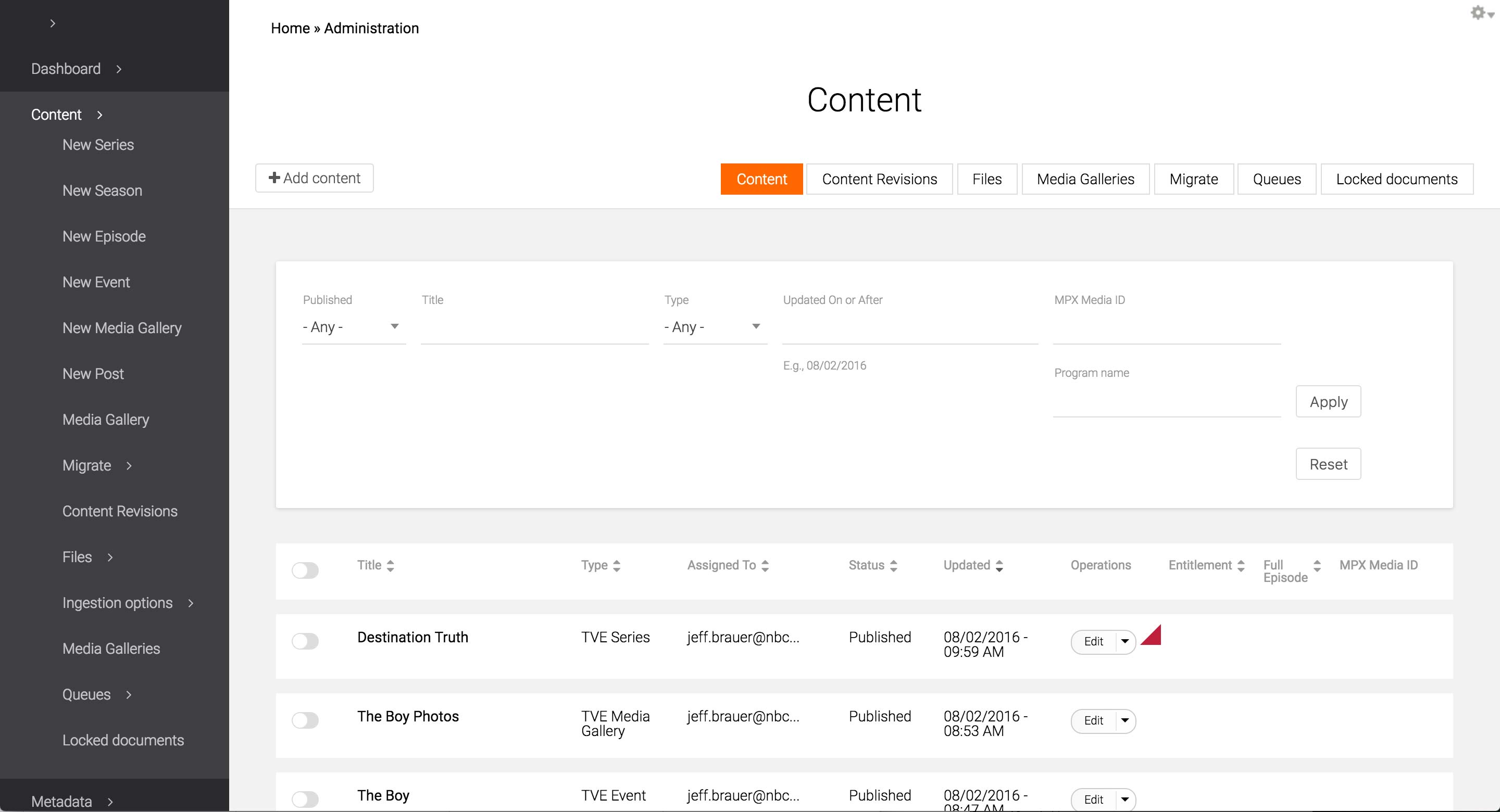The height and width of the screenshot is (812, 1500).
Task: Sort table by Title column arrows
Action: coord(390,566)
